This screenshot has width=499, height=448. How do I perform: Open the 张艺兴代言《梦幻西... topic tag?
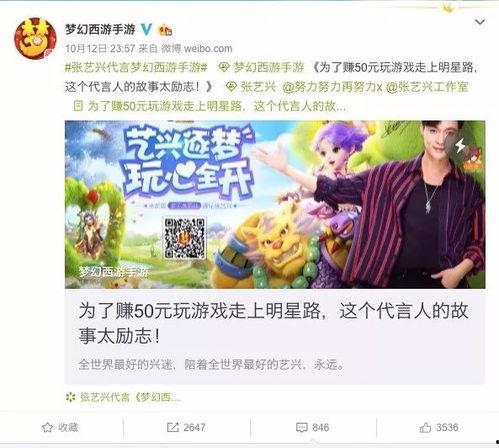pos(124,397)
